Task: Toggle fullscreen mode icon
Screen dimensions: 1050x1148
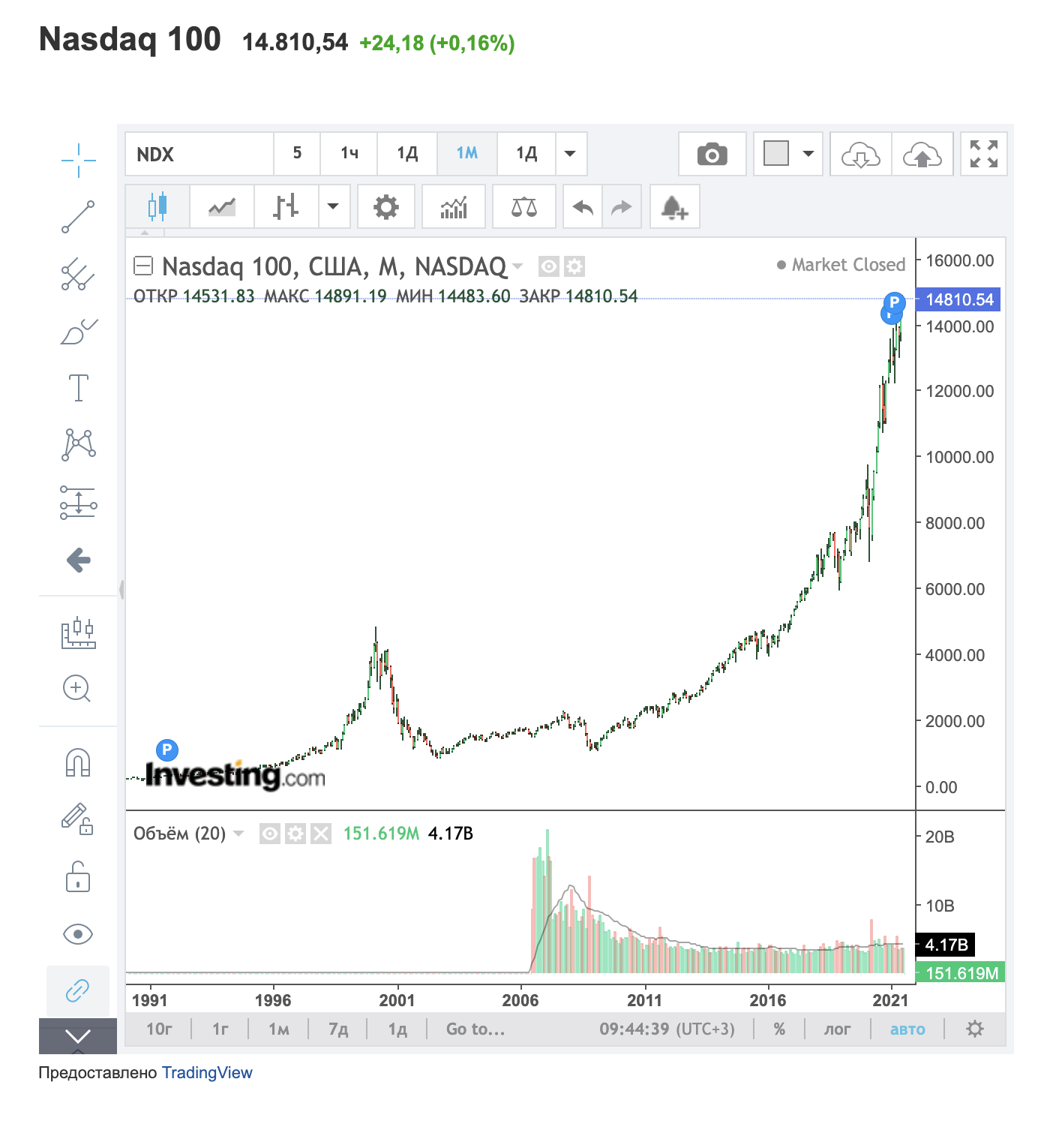Action: pyautogui.click(x=983, y=154)
